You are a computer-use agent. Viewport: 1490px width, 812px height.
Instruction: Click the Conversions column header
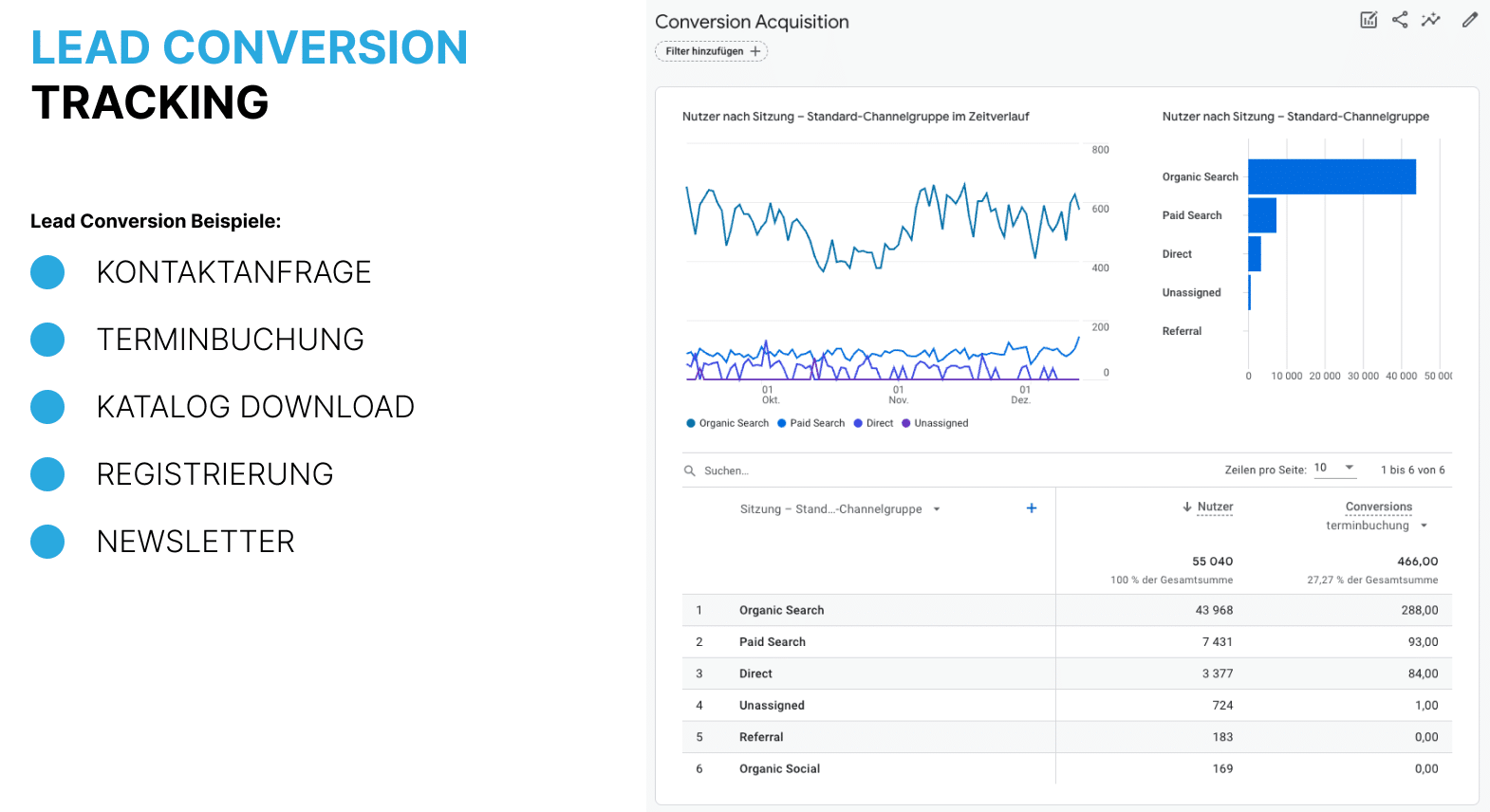pos(1378,507)
